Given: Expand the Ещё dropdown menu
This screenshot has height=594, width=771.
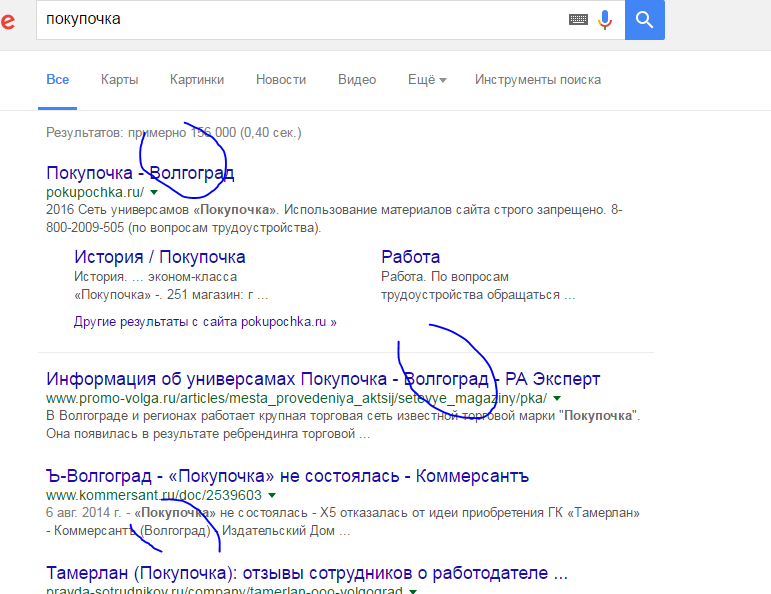Looking at the screenshot, I should [x=427, y=80].
